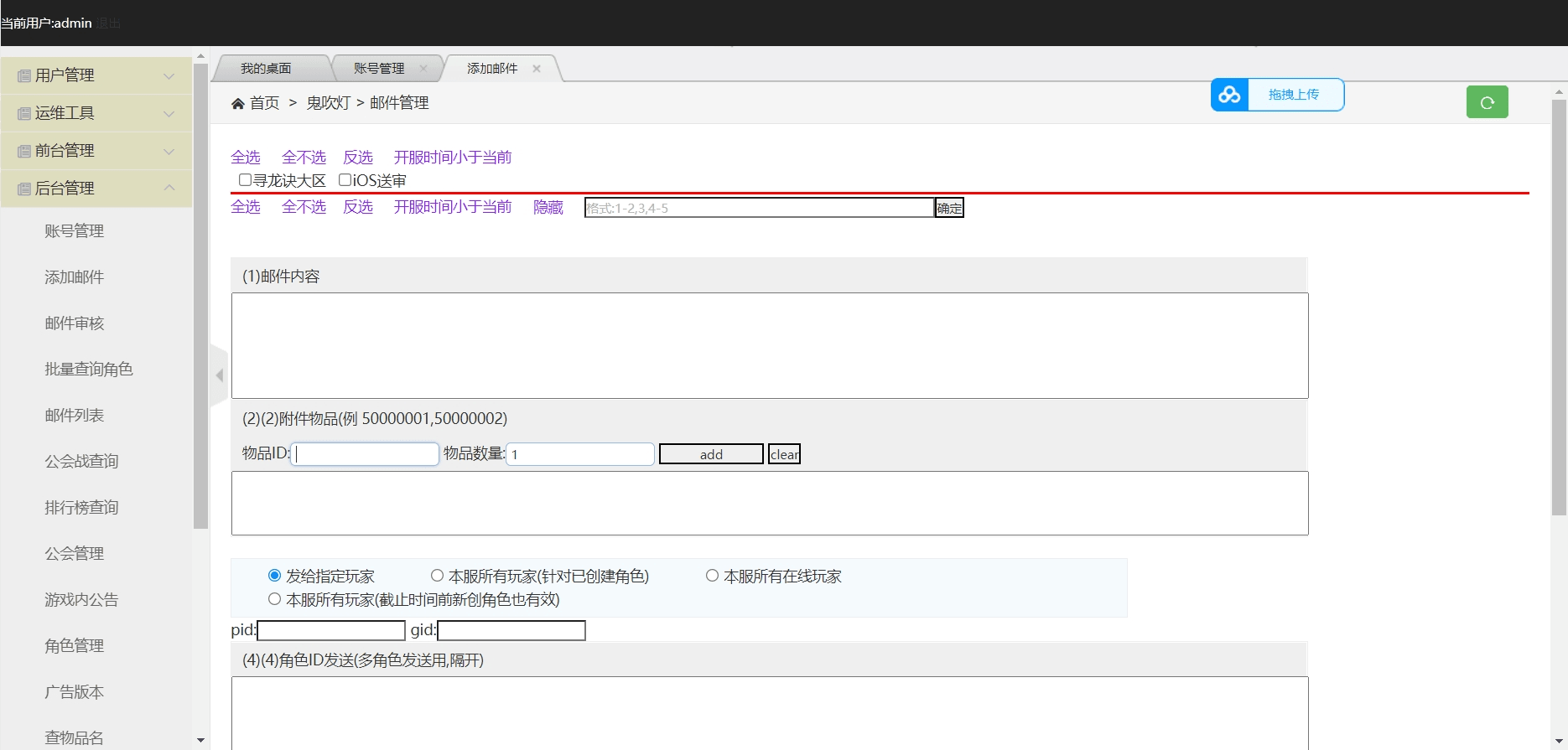This screenshot has height=750, width=1568.
Task: Select 本服所有玩家(截止时间前新创角色也有效) radio option
Action: (x=274, y=599)
